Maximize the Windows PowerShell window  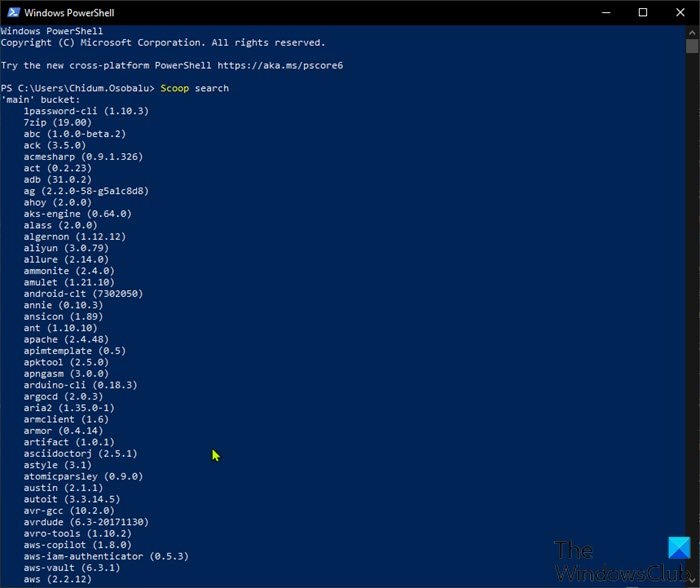[642, 13]
